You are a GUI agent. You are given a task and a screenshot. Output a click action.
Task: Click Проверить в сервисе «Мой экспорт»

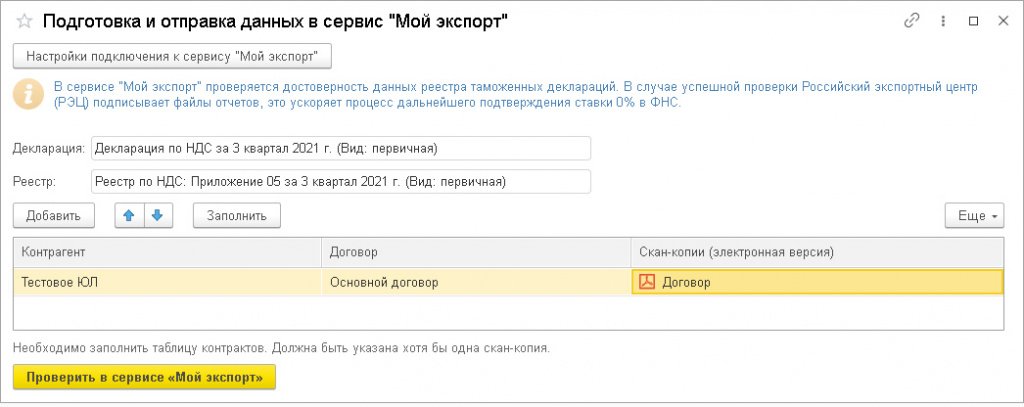click(x=144, y=377)
